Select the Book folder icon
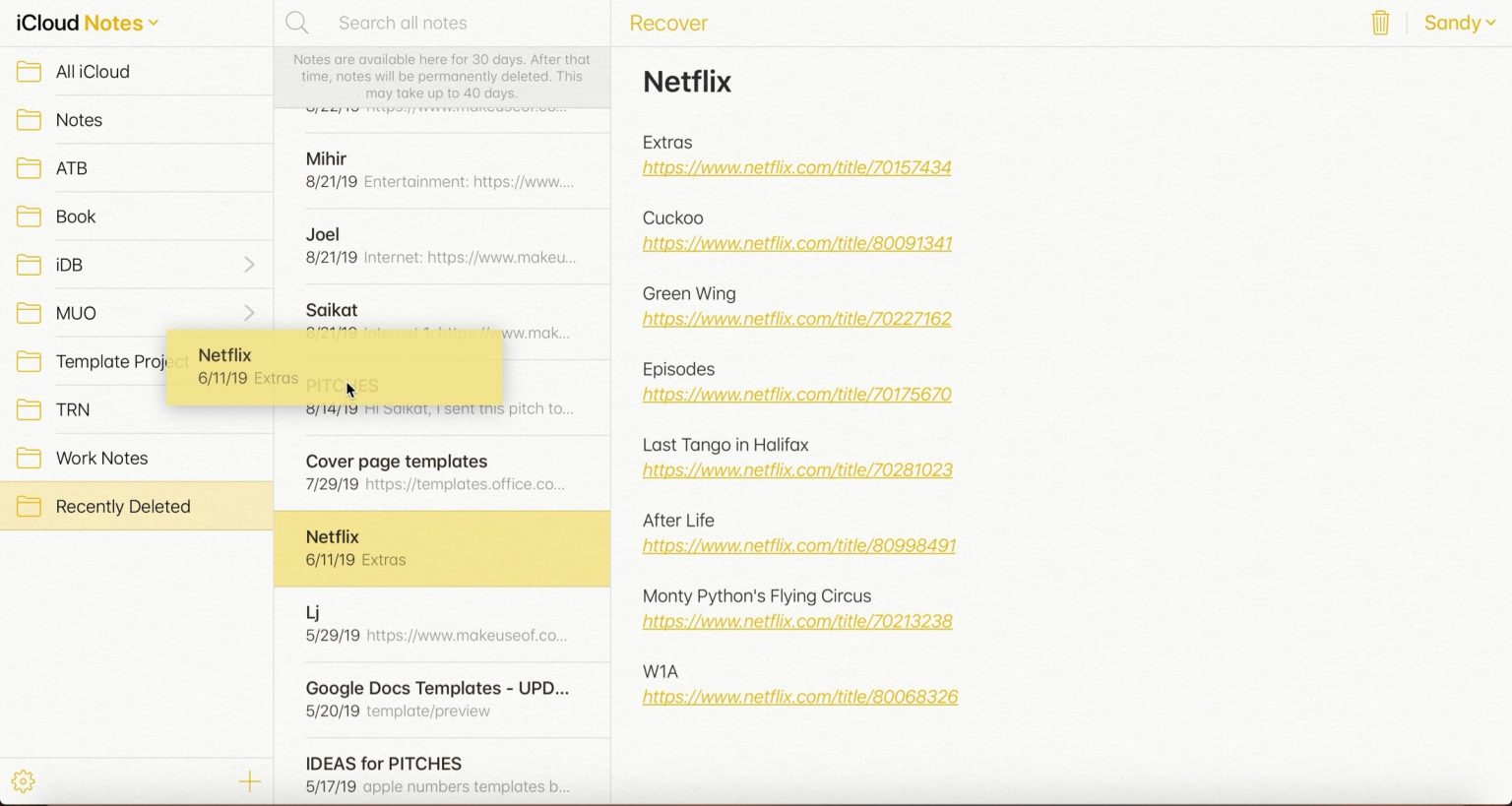The image size is (1512, 806). pyautogui.click(x=30, y=217)
